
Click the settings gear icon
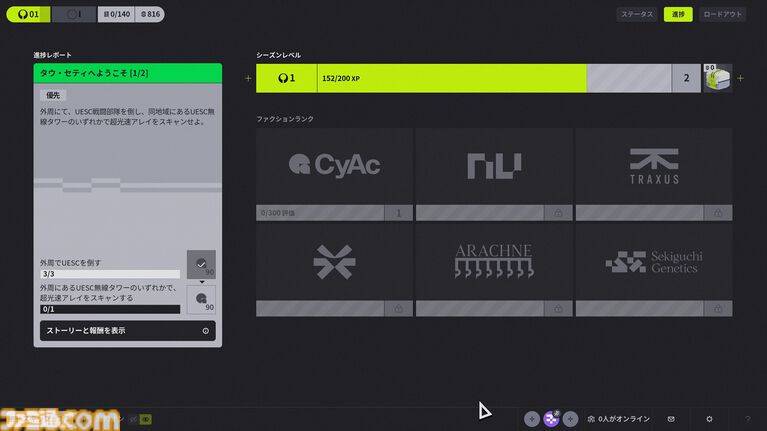tap(709, 418)
